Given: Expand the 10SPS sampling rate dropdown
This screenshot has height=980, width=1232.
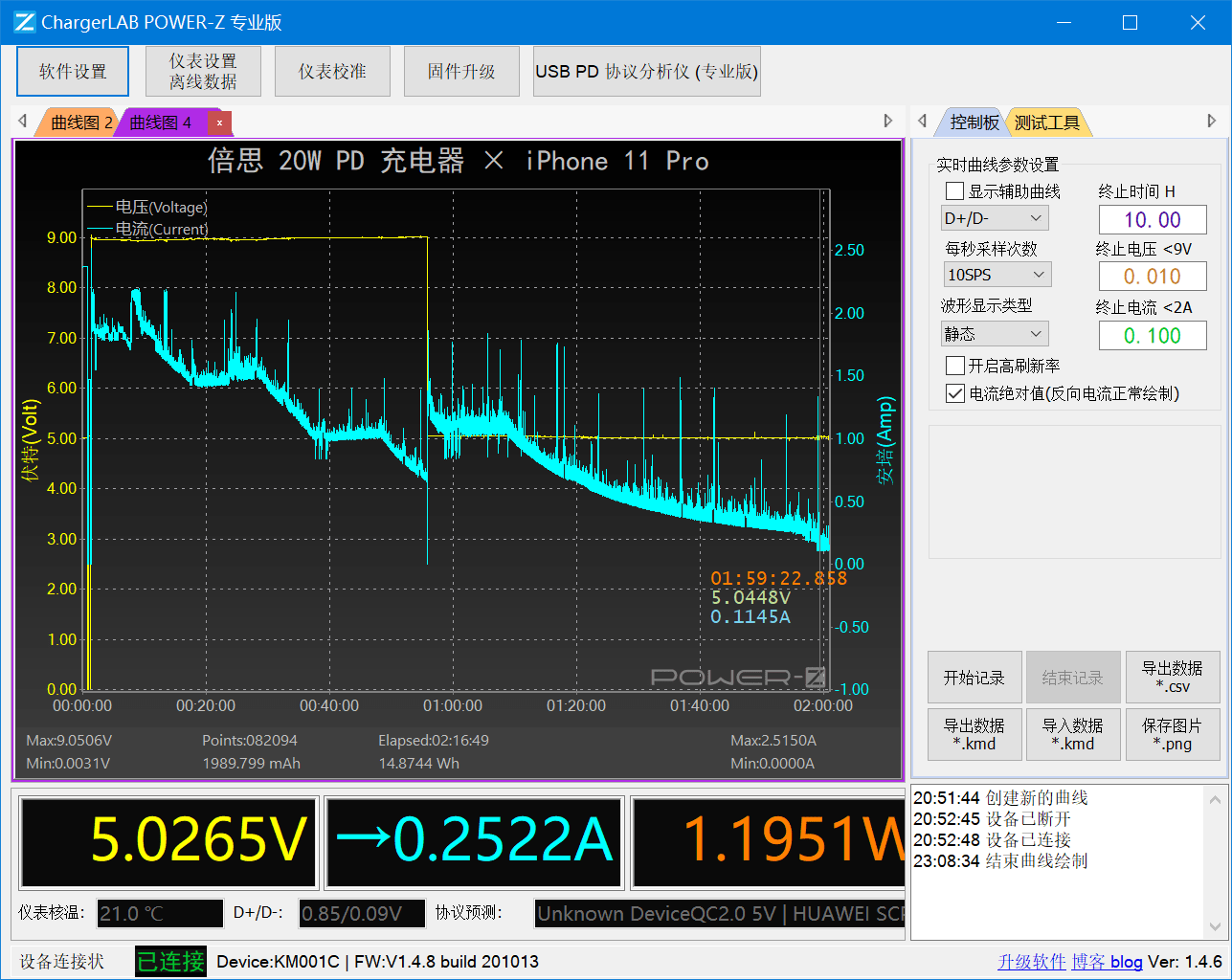Looking at the screenshot, I should coord(997,275).
